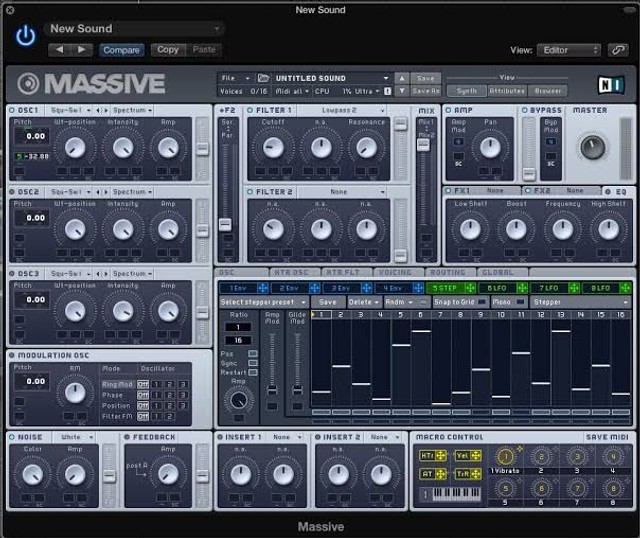
Task: Grab the 6 LFO modulation handle
Action: tap(522, 288)
